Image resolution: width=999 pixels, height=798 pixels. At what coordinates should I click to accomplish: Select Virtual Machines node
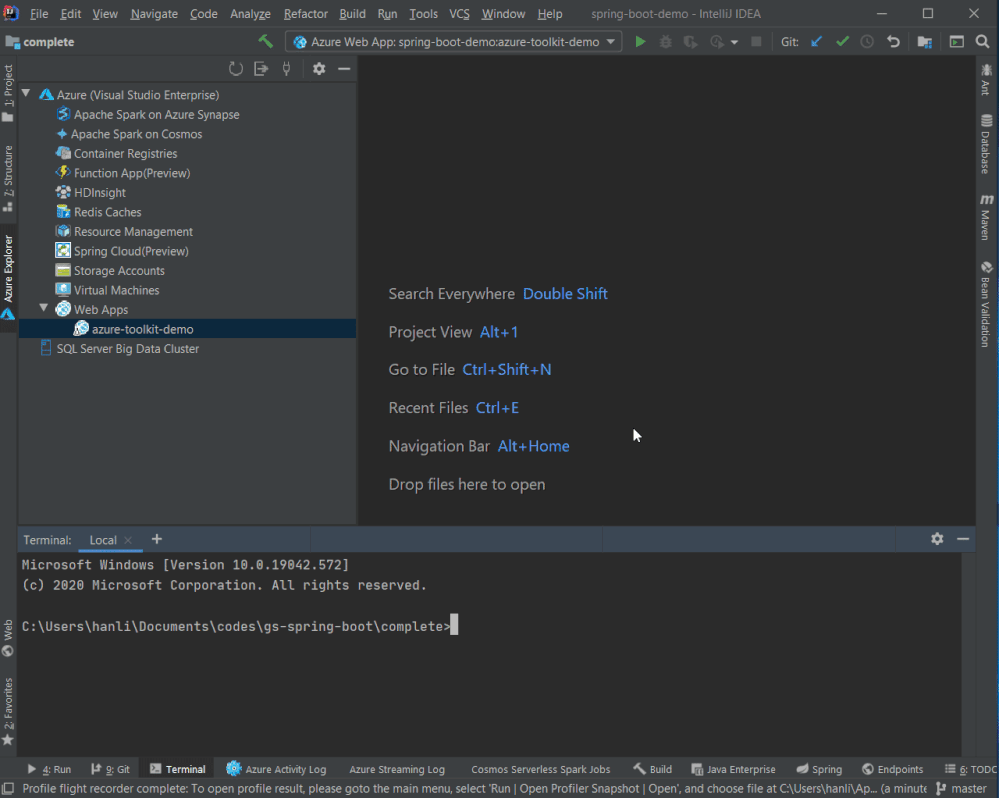(x=117, y=290)
